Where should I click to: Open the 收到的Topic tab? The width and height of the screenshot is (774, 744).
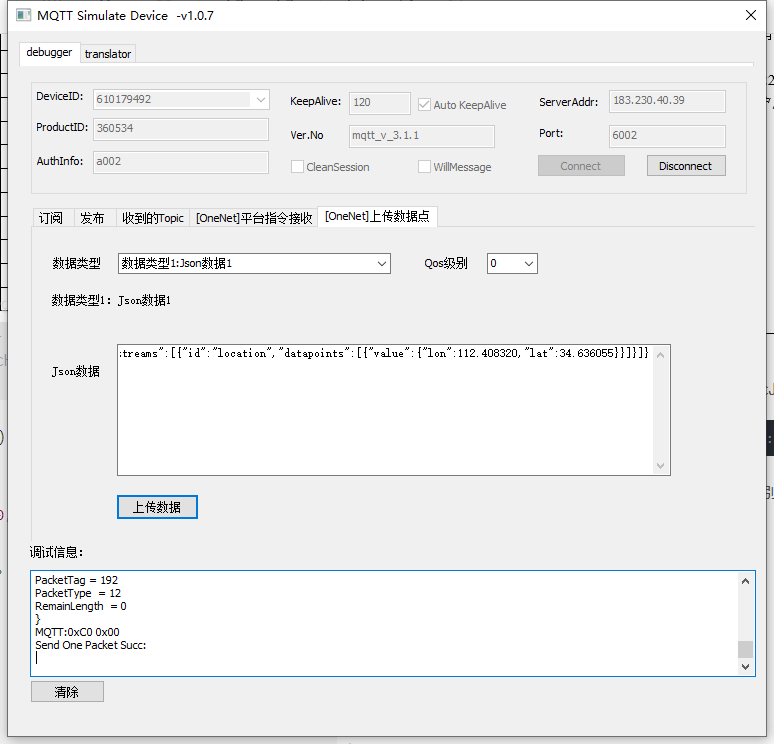pos(153,218)
